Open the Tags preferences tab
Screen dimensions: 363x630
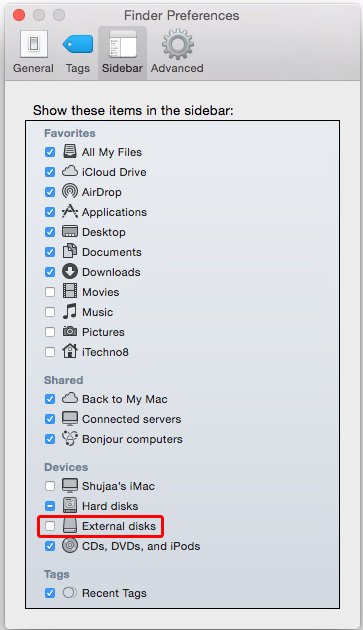click(78, 53)
